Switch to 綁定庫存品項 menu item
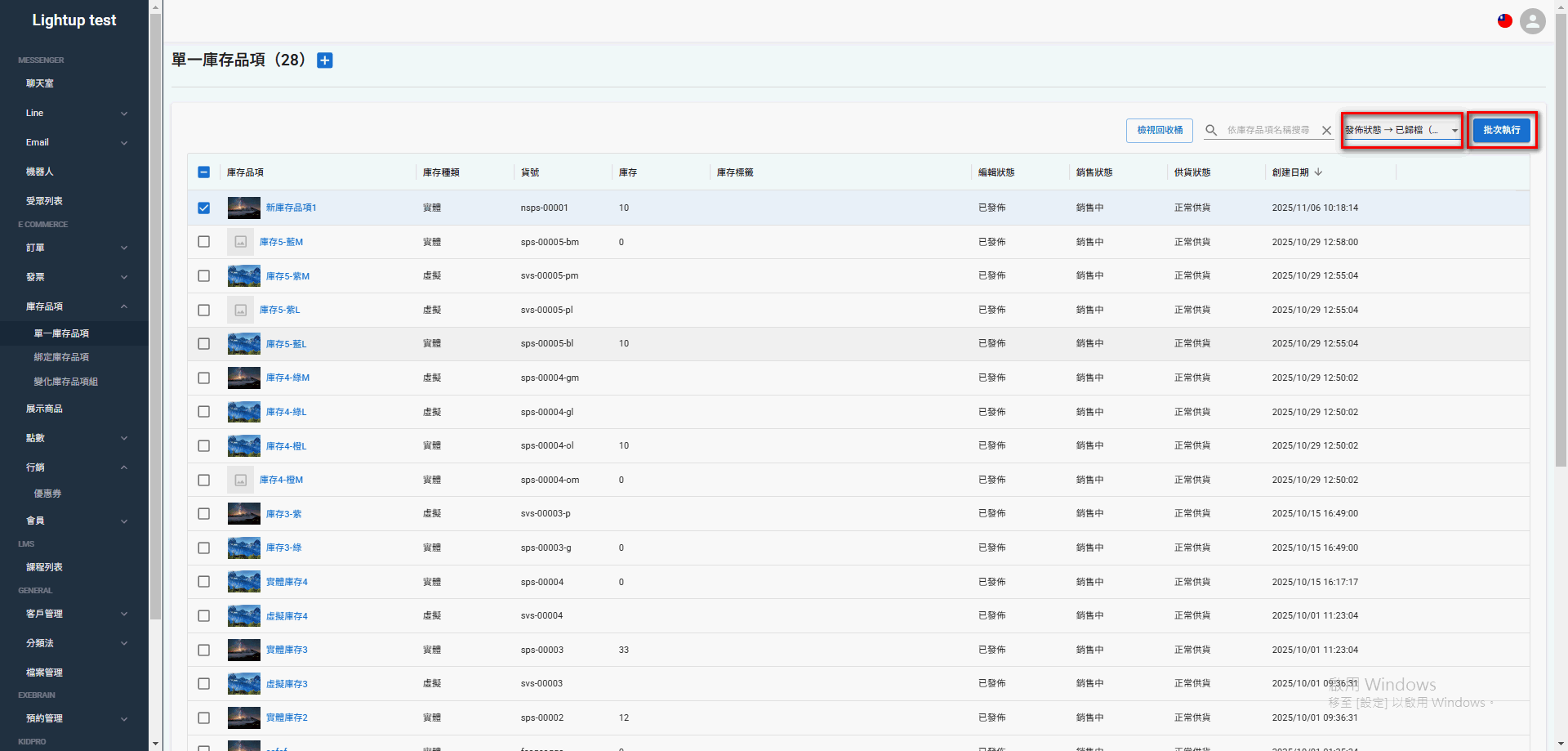1568x751 pixels. 62,356
